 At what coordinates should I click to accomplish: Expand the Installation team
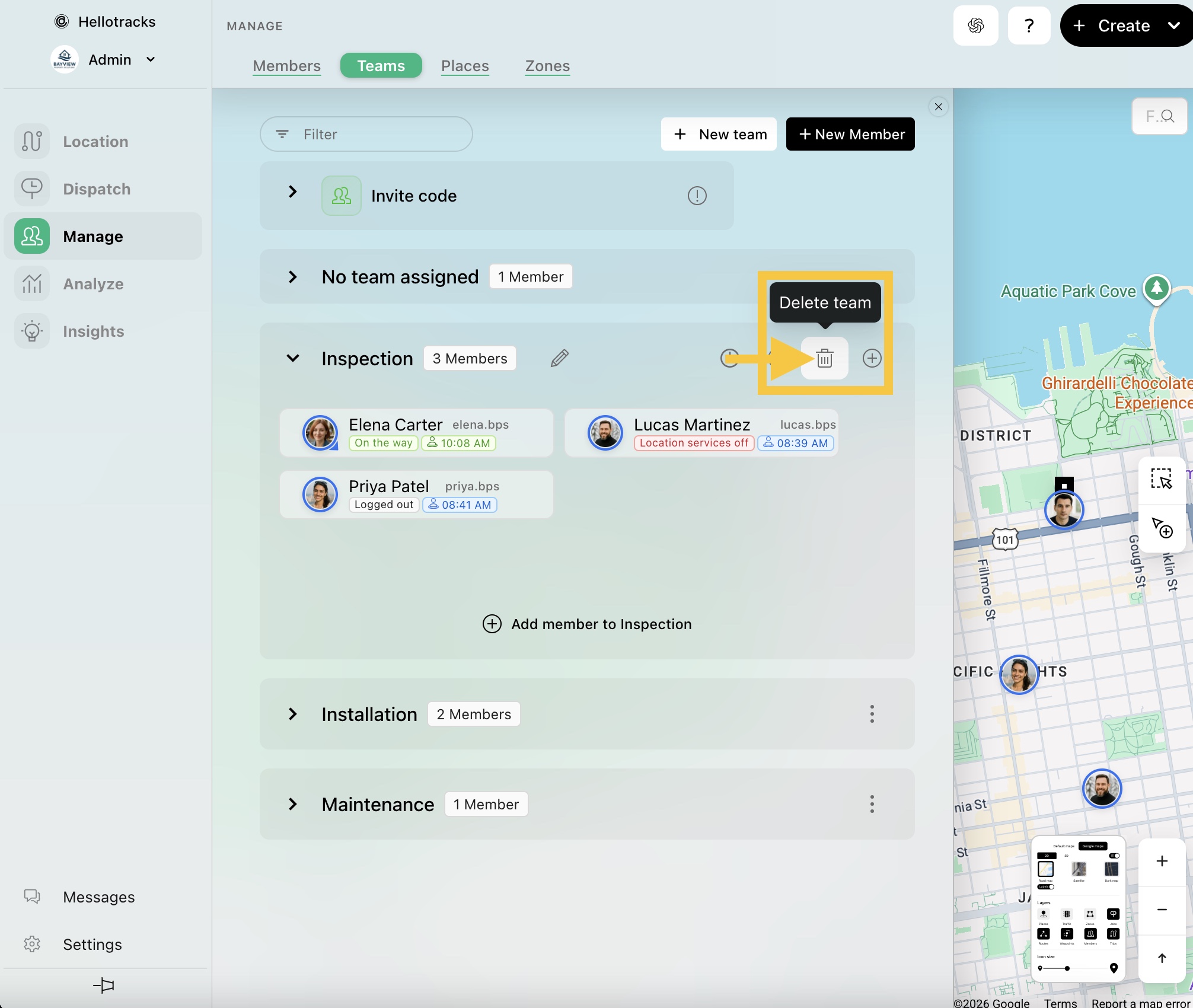[293, 714]
